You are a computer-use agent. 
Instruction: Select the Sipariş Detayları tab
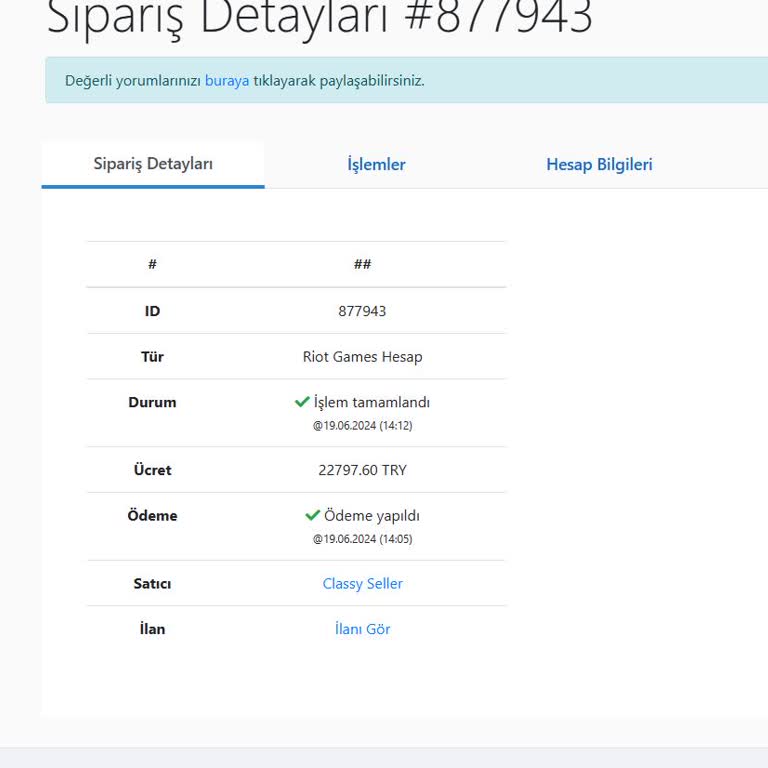coord(153,164)
